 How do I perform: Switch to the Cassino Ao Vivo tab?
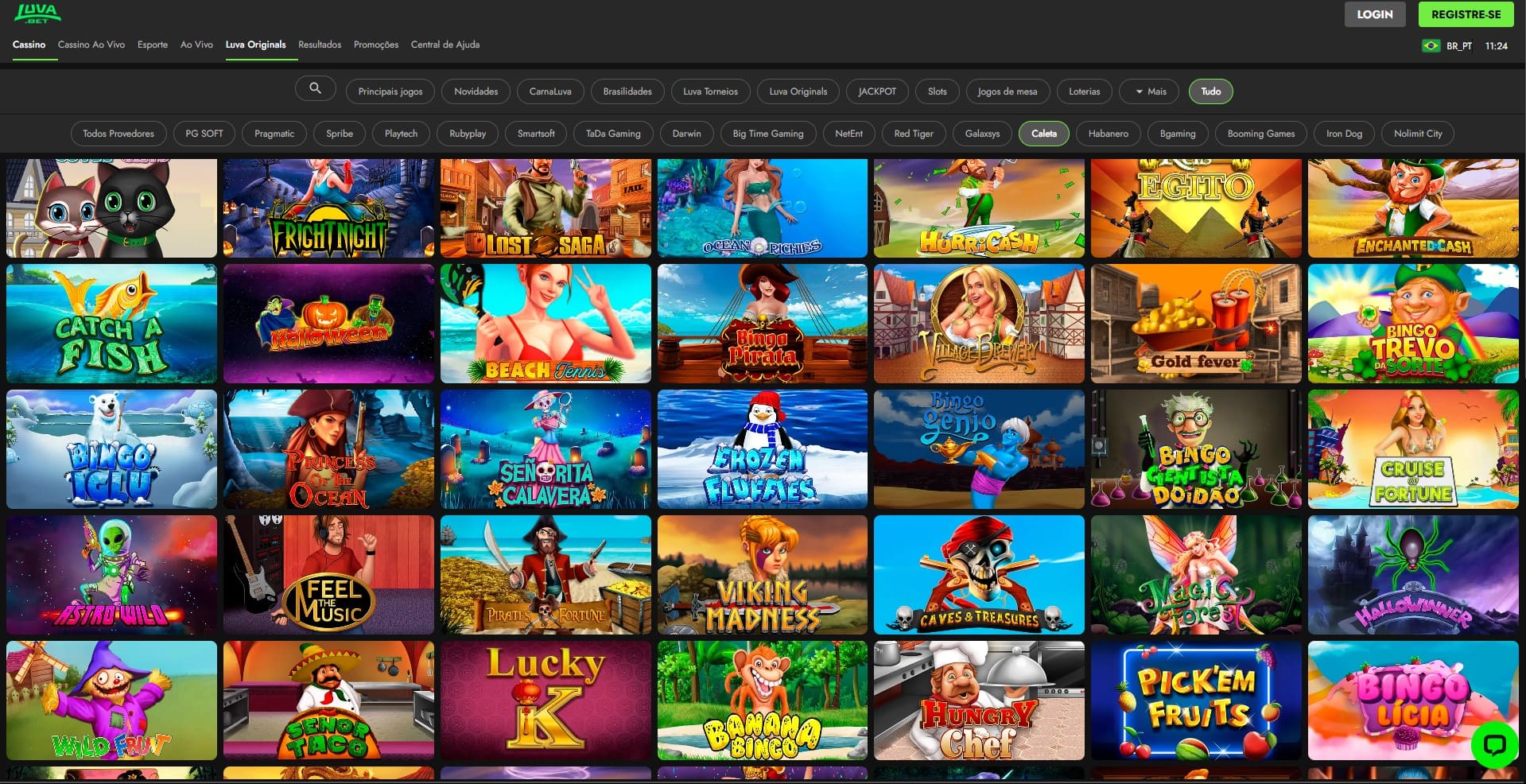pos(91,45)
